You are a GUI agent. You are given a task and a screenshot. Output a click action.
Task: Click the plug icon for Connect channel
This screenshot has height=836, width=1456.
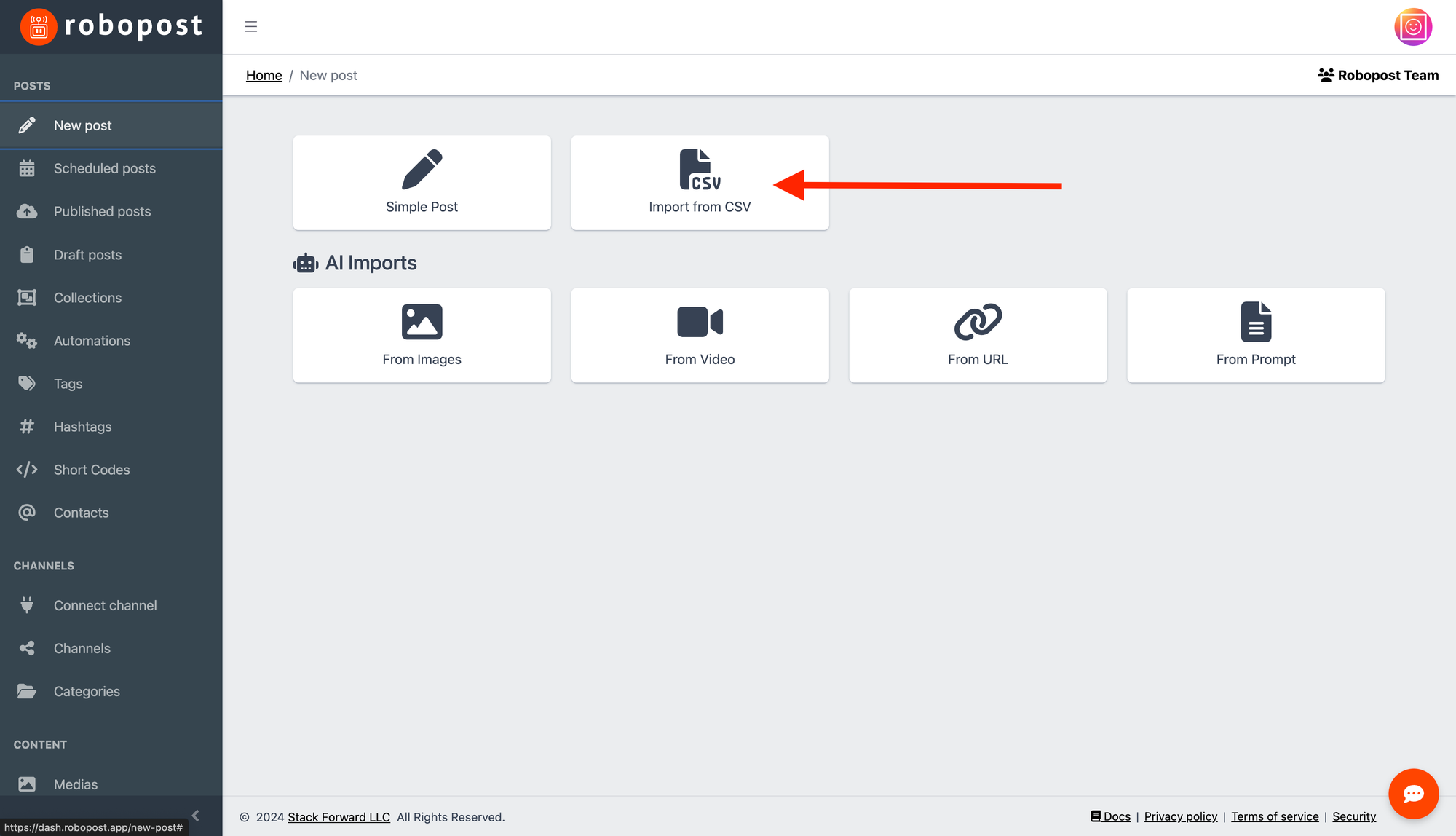point(27,604)
